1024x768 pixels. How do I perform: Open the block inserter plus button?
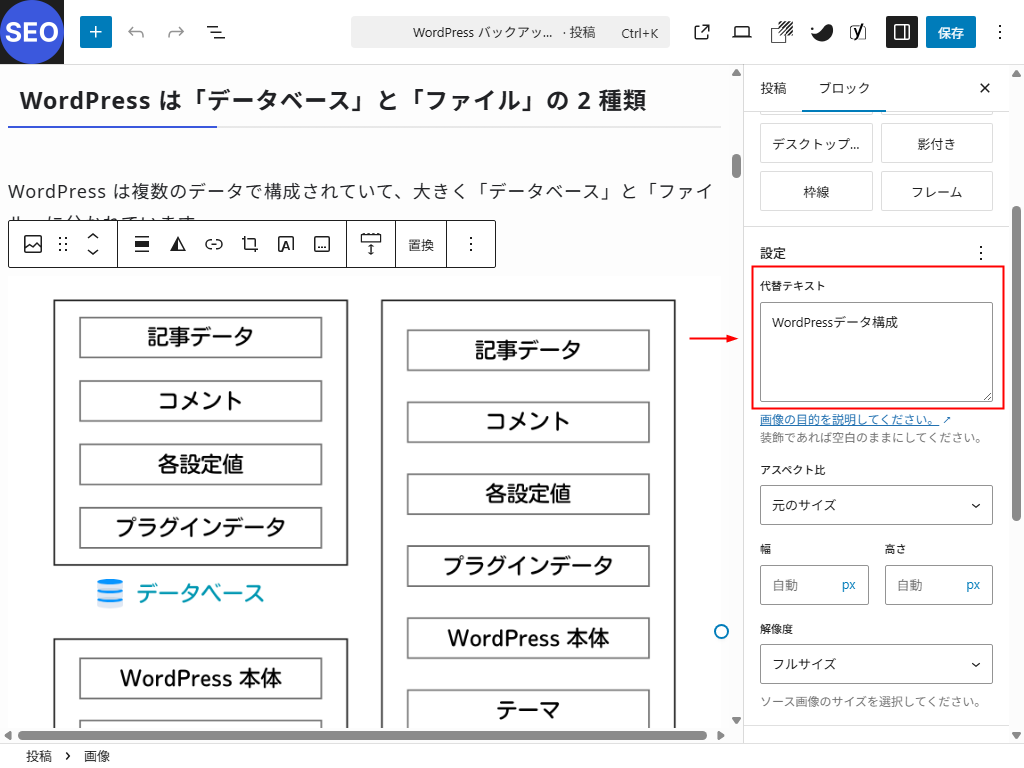click(x=96, y=32)
